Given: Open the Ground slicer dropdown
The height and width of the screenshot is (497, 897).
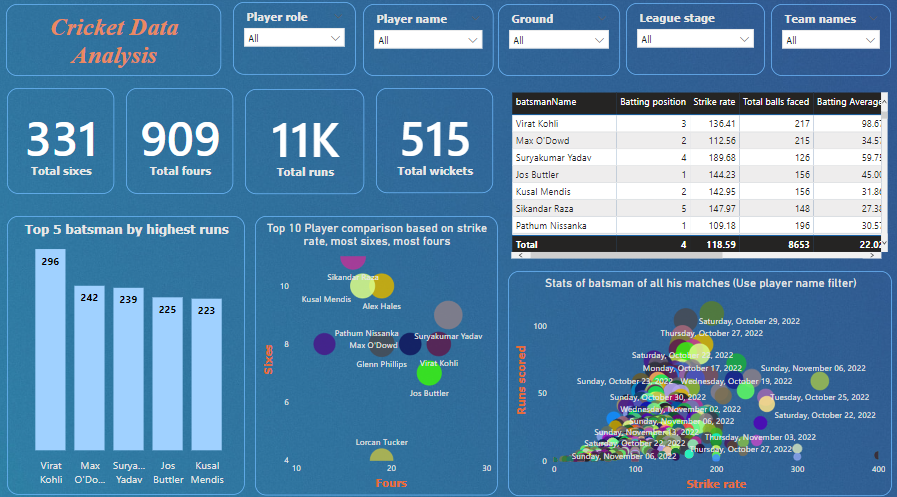Looking at the screenshot, I should 559,40.
